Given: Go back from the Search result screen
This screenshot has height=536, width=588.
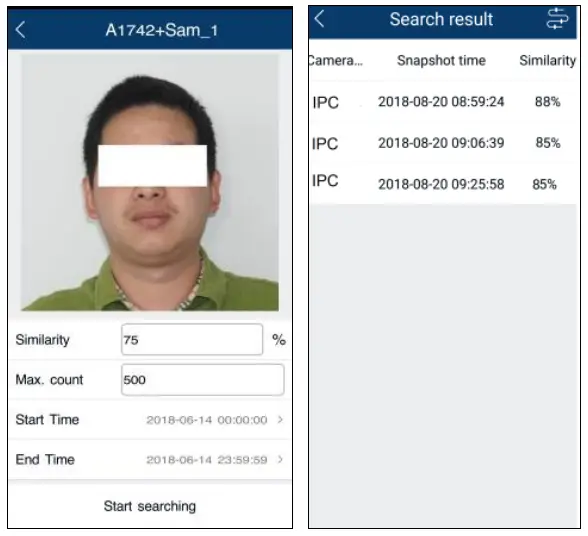Looking at the screenshot, I should (320, 18).
